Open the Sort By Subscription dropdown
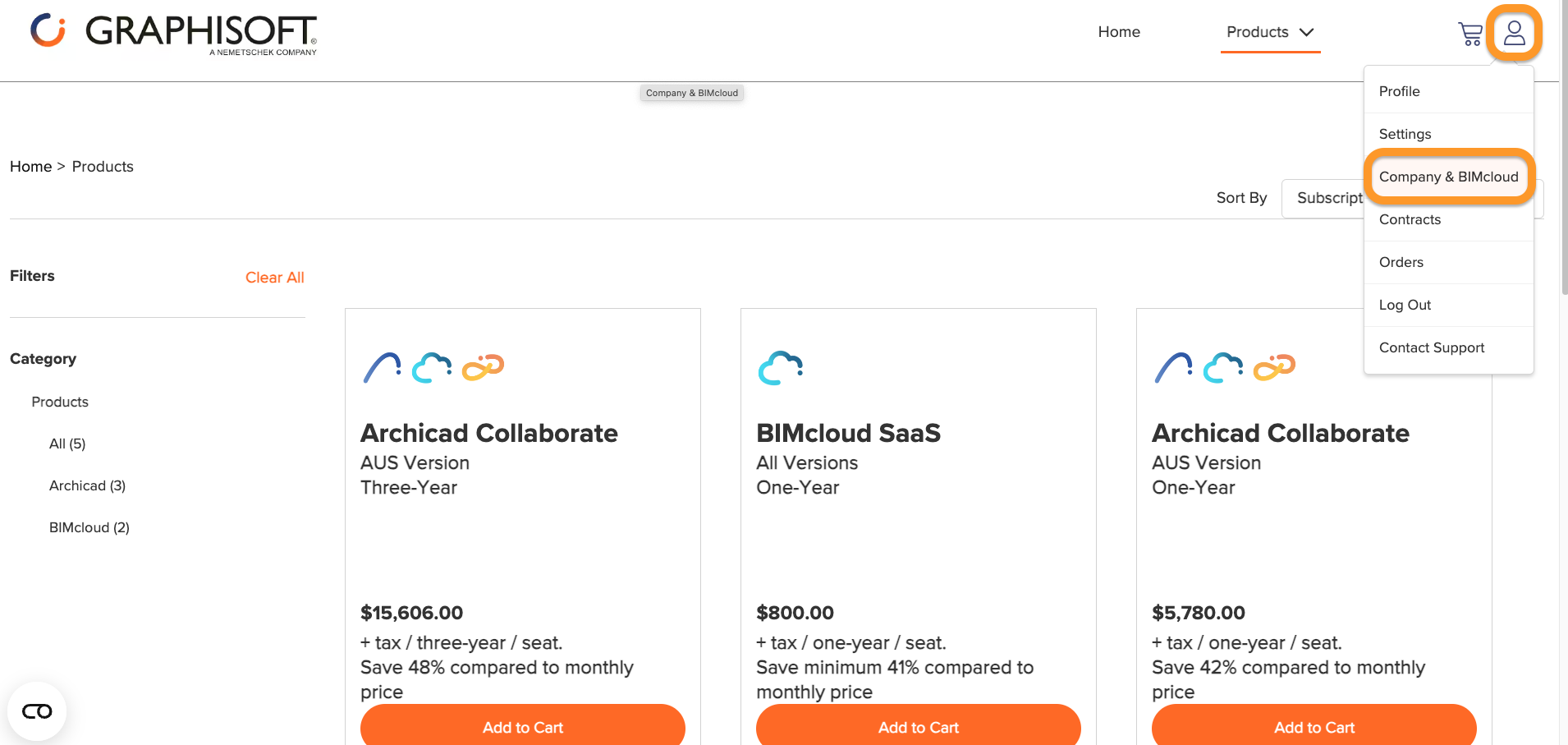The height and width of the screenshot is (745, 1568). [x=1329, y=198]
